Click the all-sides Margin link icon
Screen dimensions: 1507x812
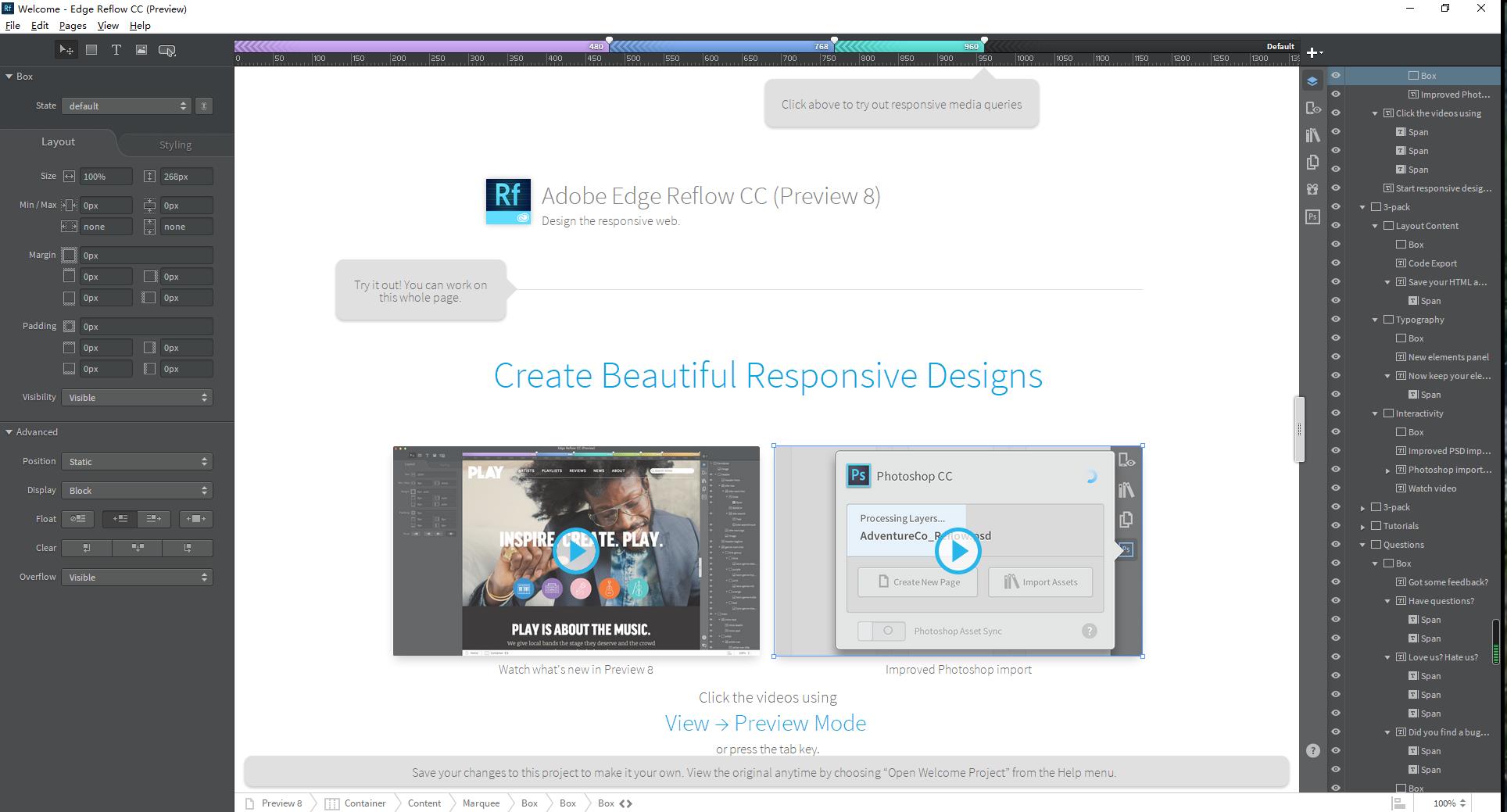pyautogui.click(x=69, y=255)
